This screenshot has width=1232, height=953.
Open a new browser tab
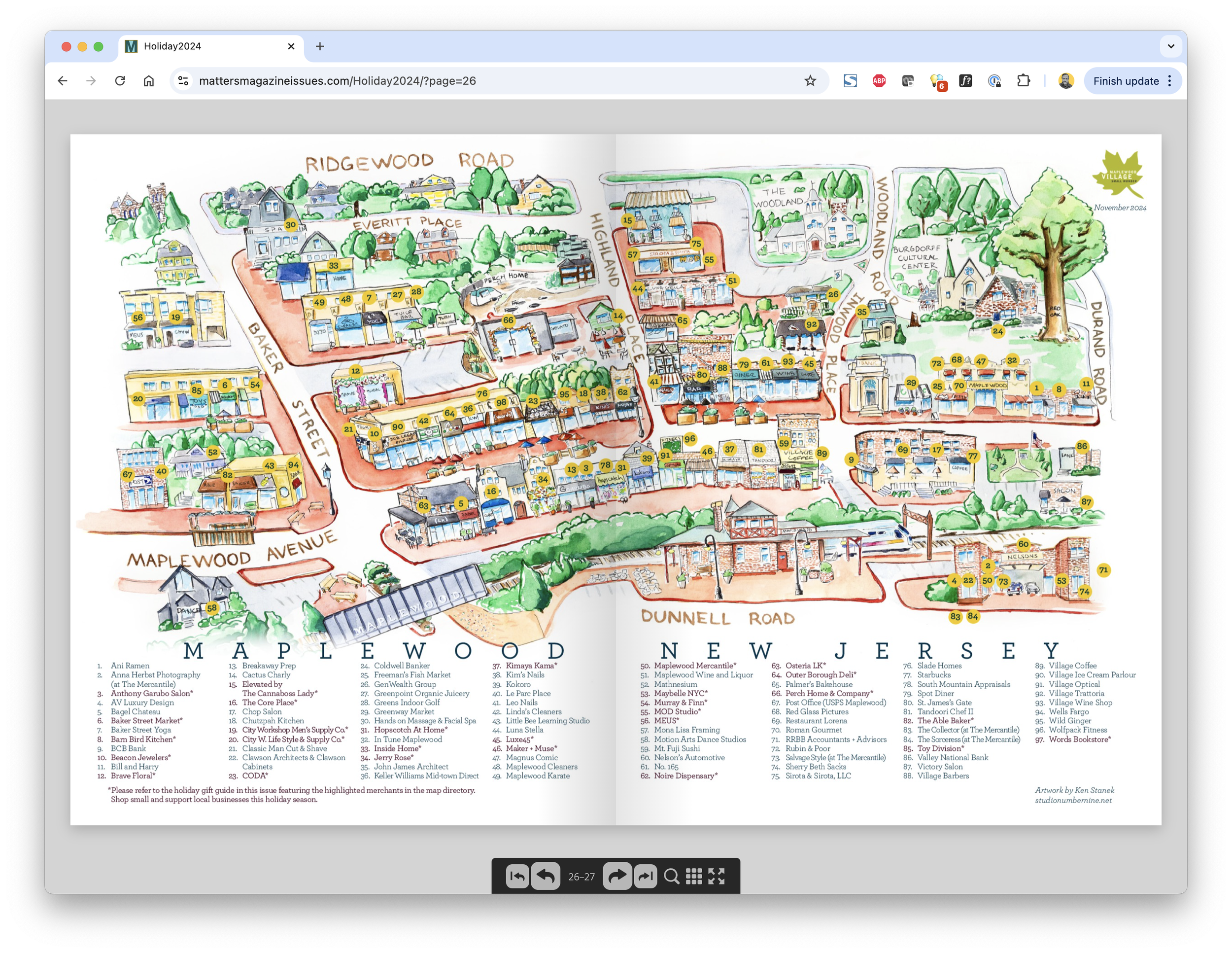320,46
